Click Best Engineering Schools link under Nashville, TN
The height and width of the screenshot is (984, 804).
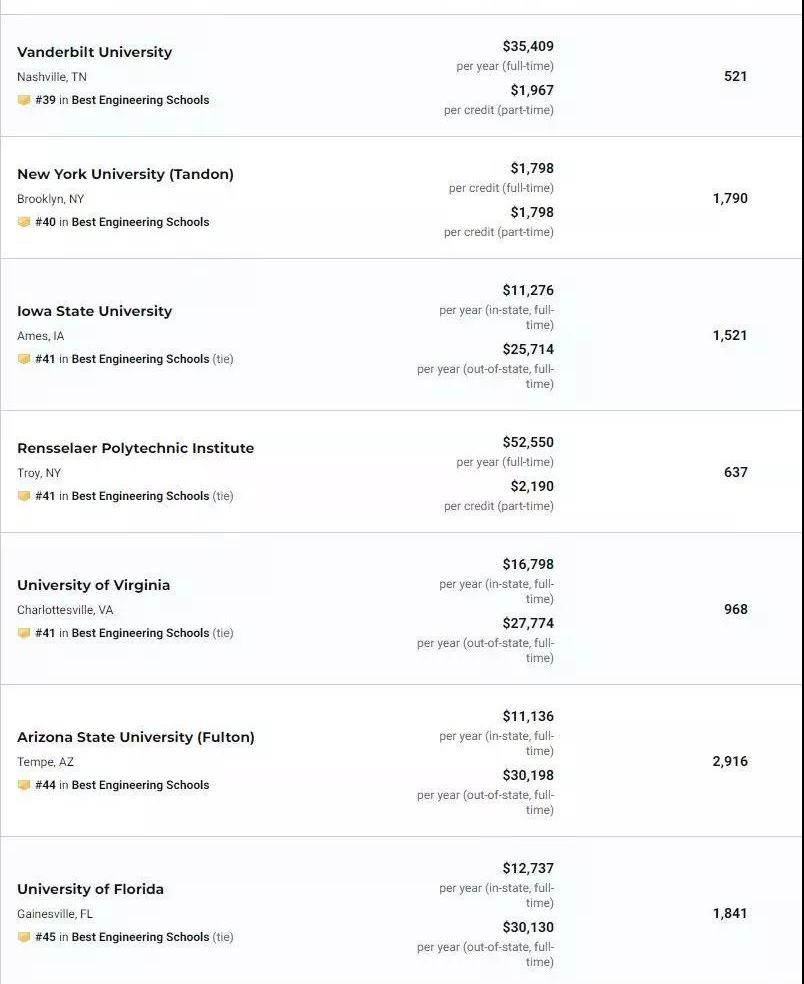(140, 100)
